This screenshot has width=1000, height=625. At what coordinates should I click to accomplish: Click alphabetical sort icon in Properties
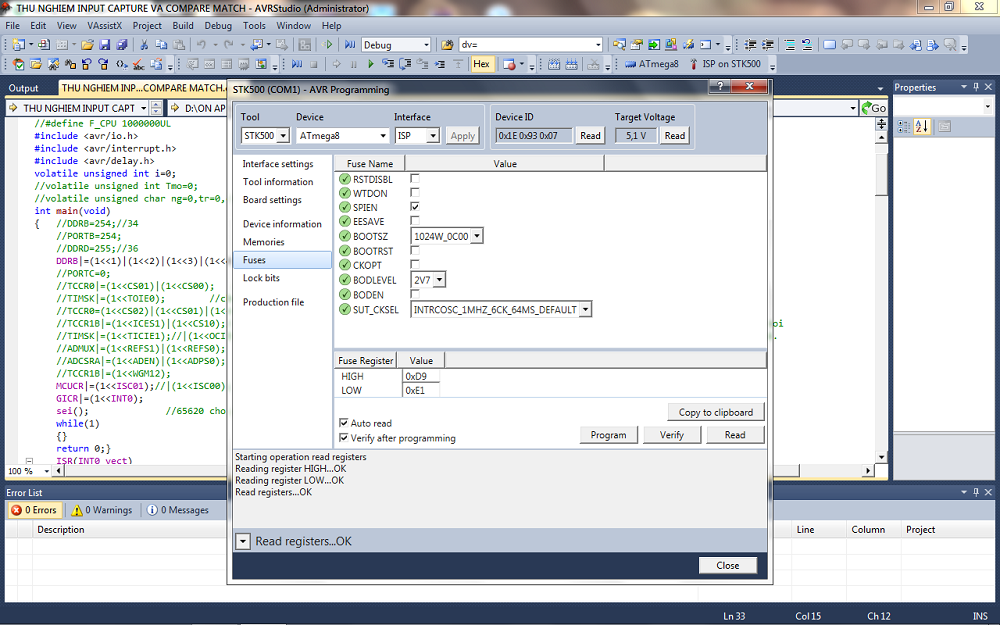click(922, 126)
